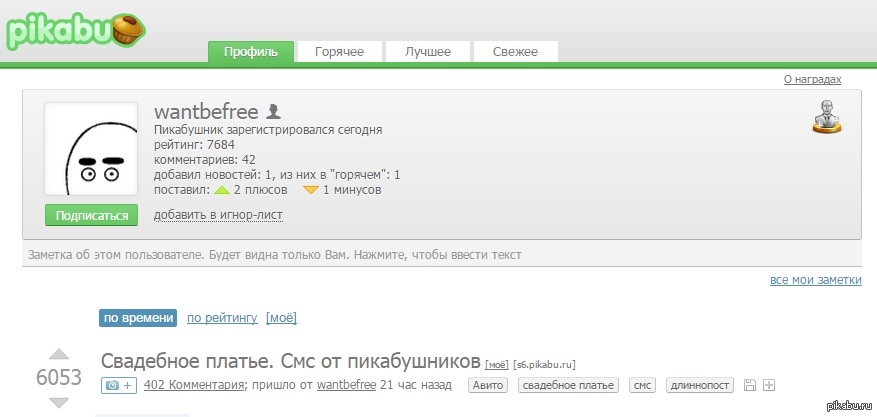Expand the post using the camera plus button

118,385
